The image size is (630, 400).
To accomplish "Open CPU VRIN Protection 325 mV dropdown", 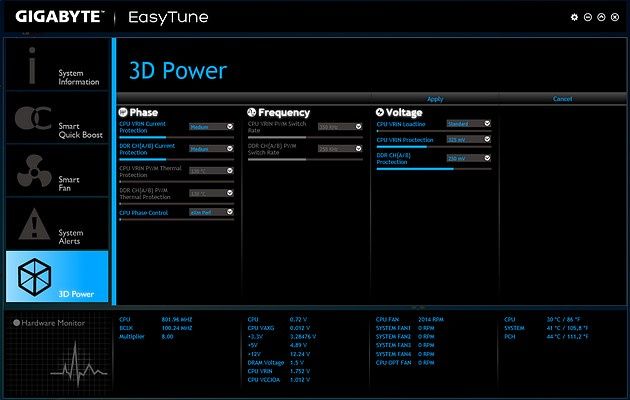I will (468, 139).
